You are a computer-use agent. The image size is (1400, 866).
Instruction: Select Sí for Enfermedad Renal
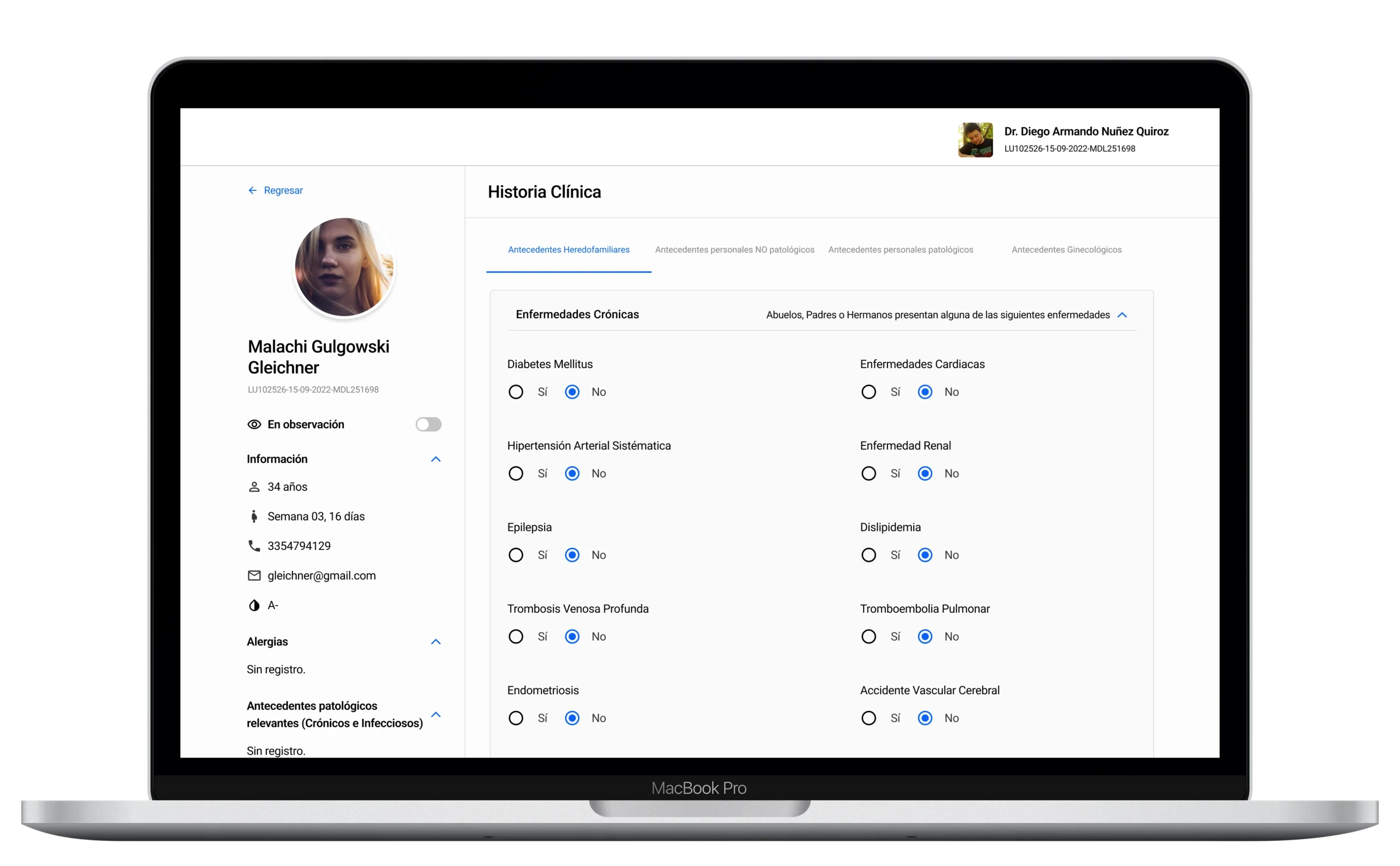coord(868,473)
